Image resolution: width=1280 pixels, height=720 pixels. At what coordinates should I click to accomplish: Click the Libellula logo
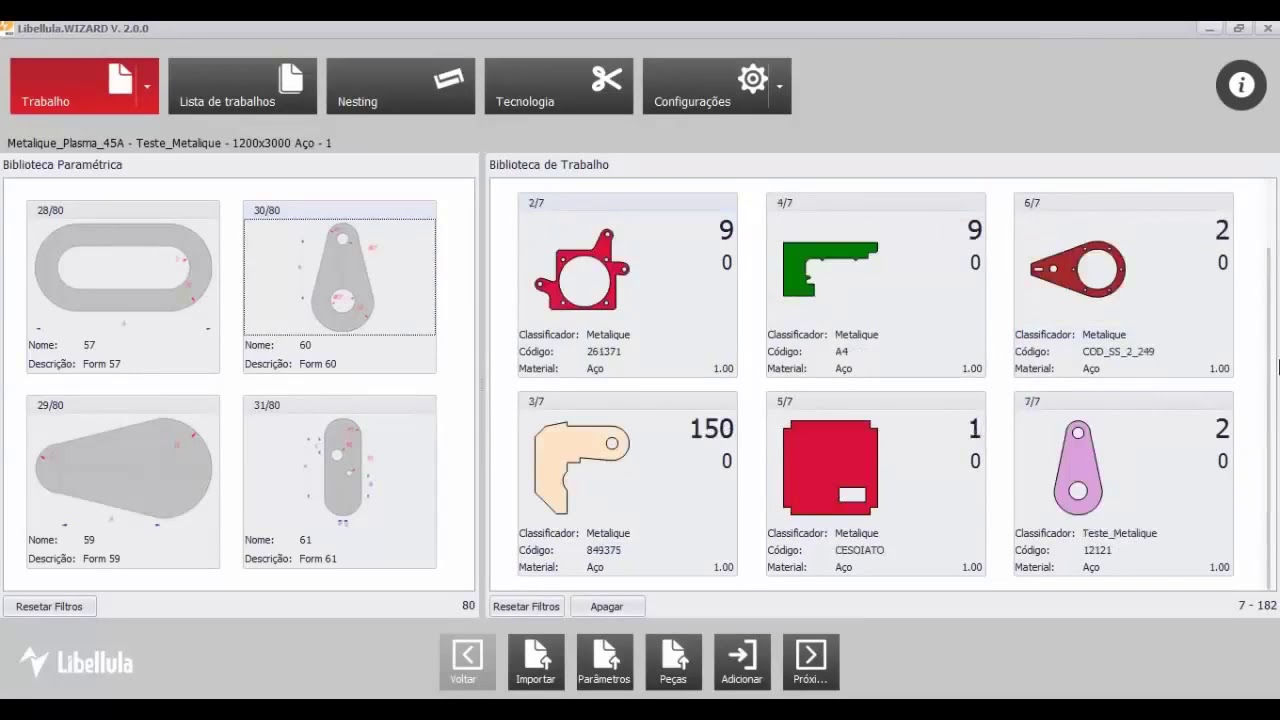tap(77, 662)
